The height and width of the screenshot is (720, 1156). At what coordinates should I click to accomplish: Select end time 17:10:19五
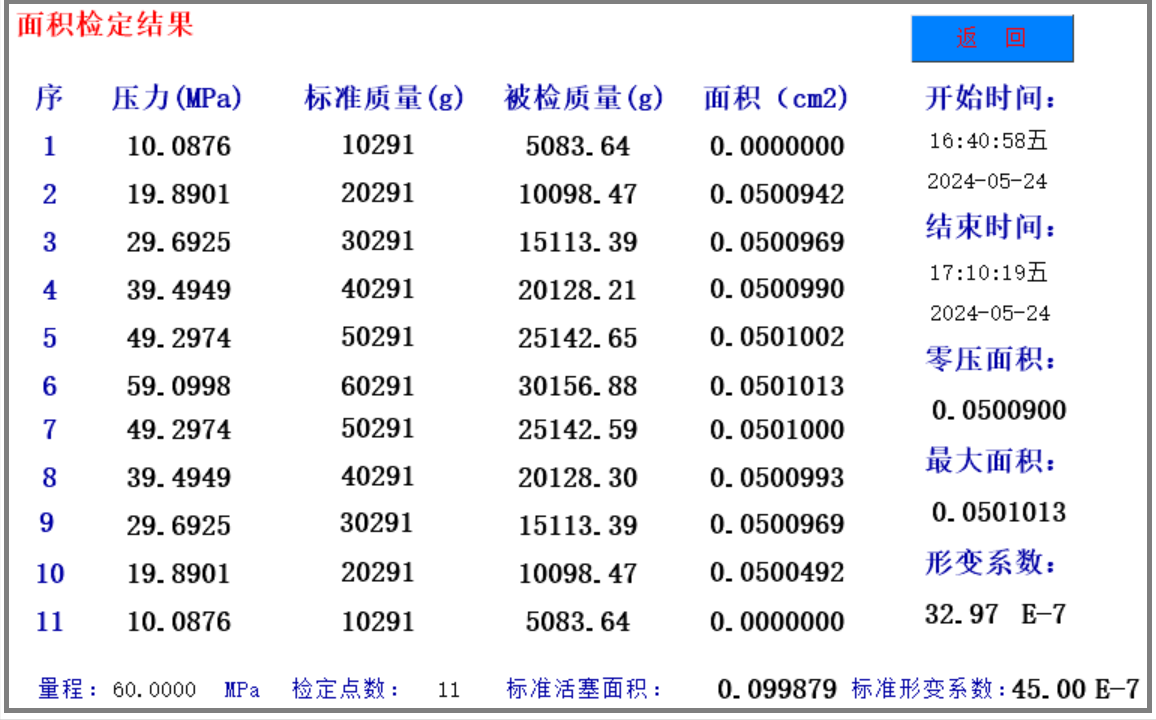[989, 273]
